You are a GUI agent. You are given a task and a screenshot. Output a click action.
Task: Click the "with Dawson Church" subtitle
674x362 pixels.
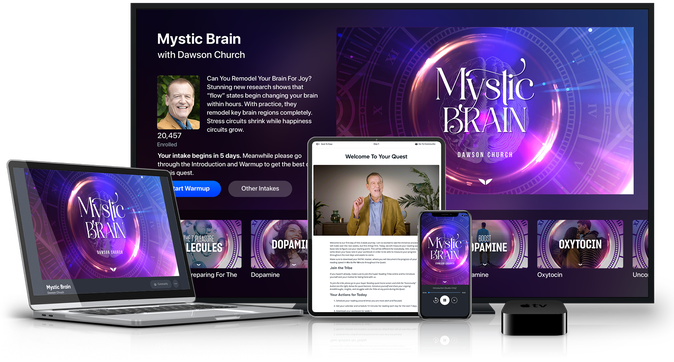201,55
